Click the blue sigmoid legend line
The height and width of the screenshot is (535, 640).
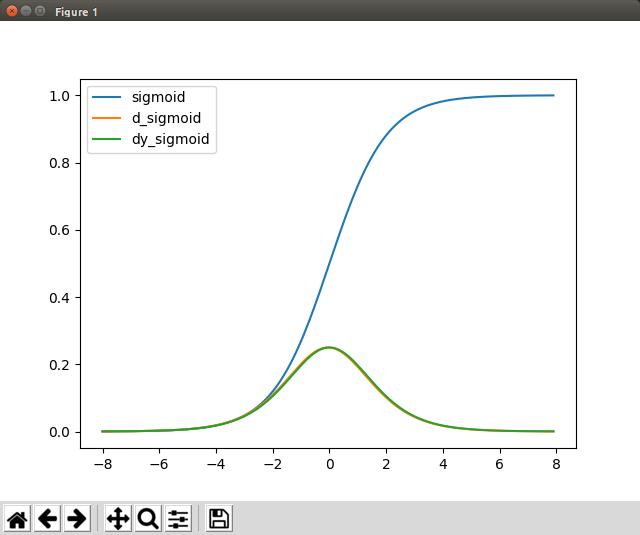coord(107,97)
